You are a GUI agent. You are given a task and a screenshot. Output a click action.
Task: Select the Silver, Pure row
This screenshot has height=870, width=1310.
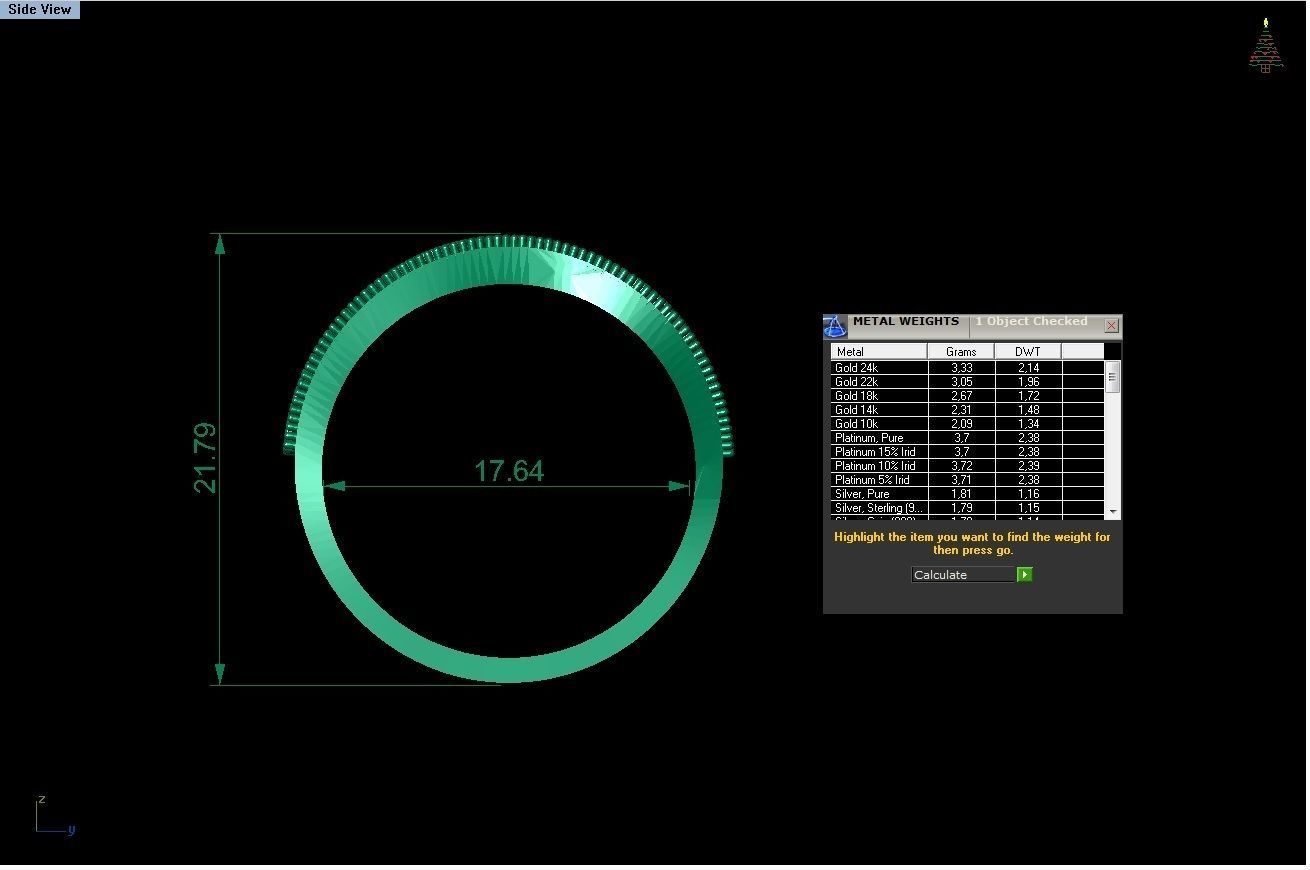pos(967,494)
